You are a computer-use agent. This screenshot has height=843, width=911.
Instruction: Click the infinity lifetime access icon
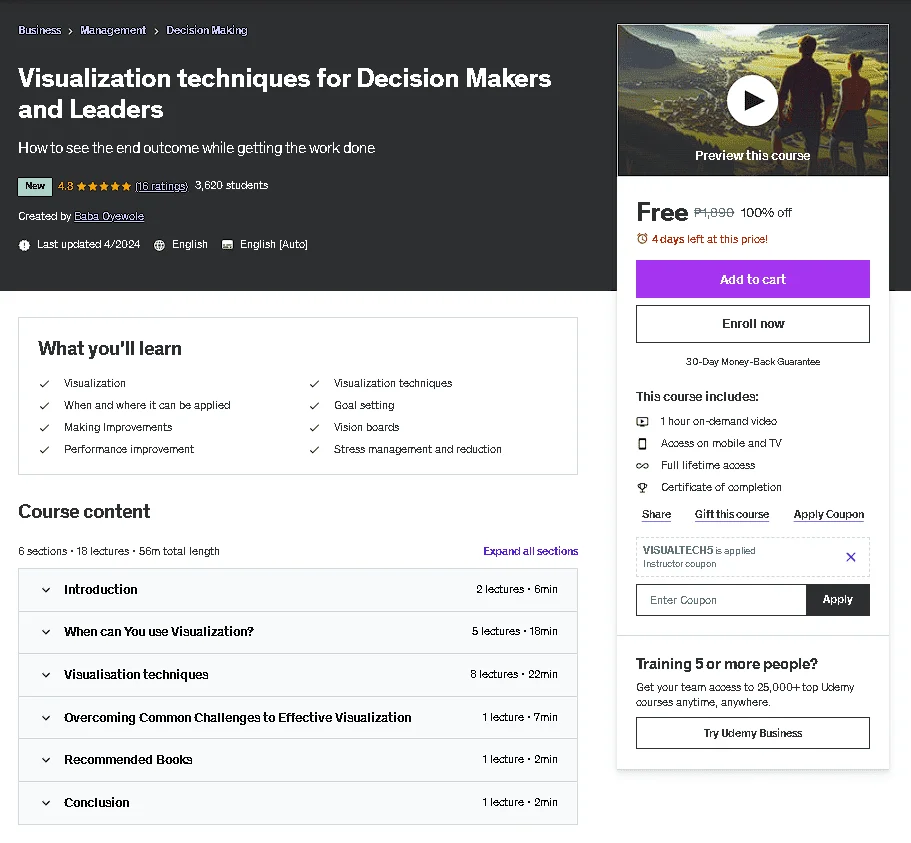(642, 466)
